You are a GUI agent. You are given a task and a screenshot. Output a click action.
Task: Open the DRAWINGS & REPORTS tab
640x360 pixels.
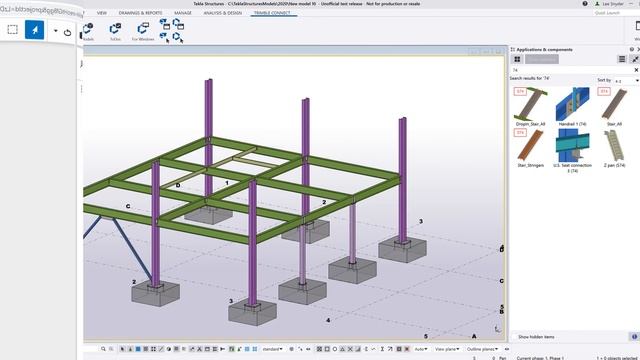(x=140, y=13)
